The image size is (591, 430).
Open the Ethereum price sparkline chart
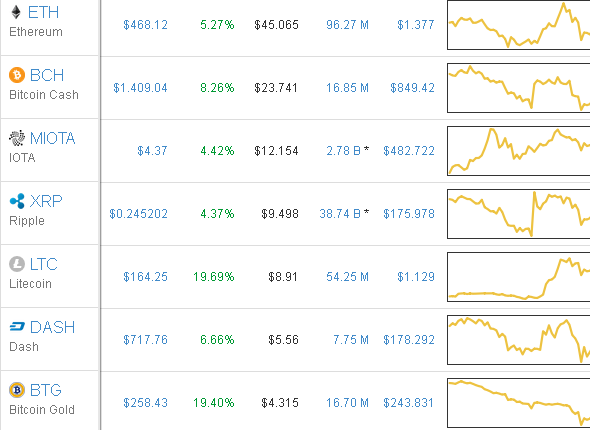click(x=519, y=25)
